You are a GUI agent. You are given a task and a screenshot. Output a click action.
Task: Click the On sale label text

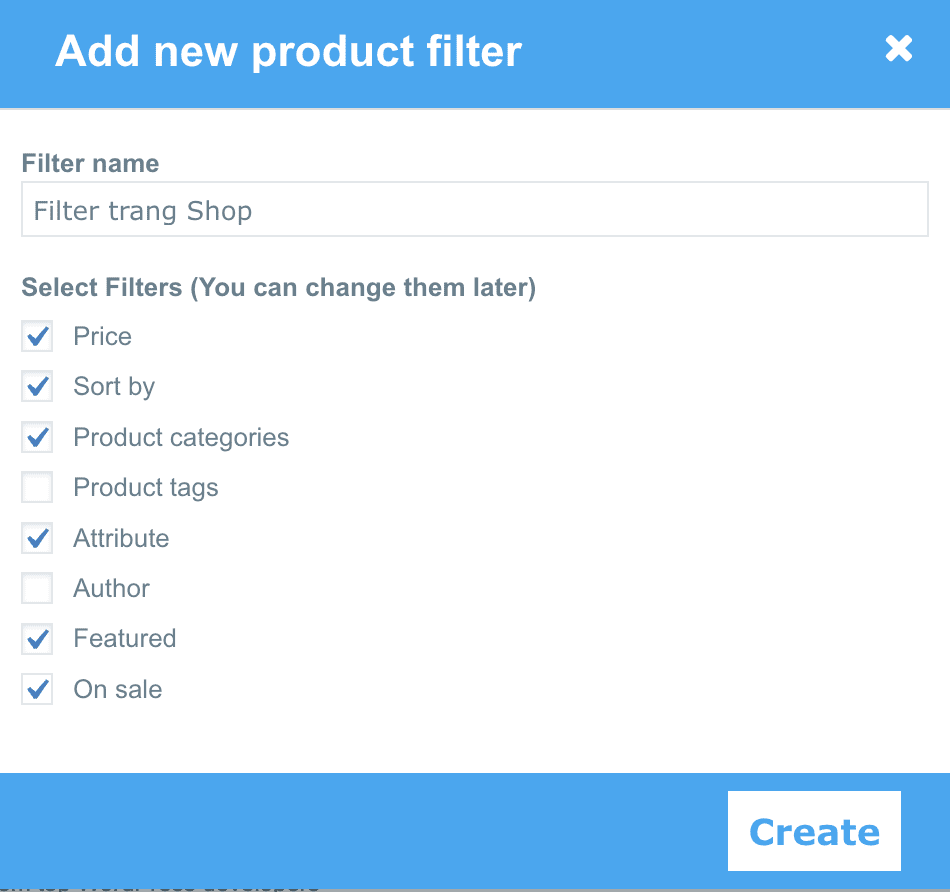click(118, 690)
